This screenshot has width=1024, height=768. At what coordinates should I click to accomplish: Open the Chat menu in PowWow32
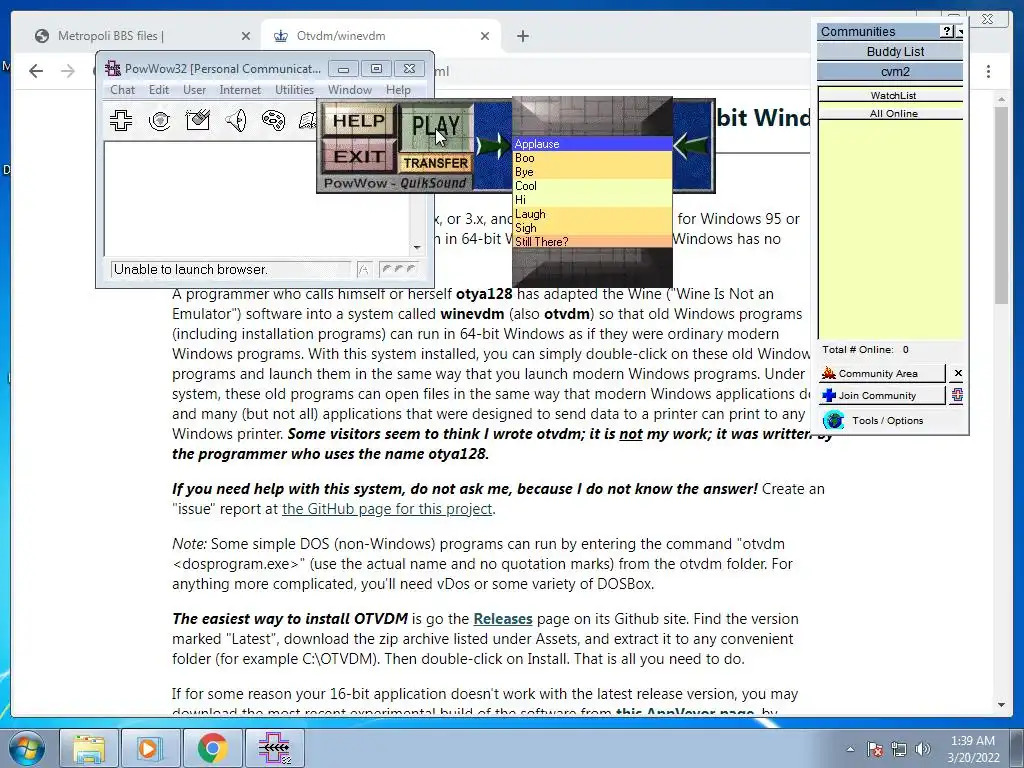point(122,89)
